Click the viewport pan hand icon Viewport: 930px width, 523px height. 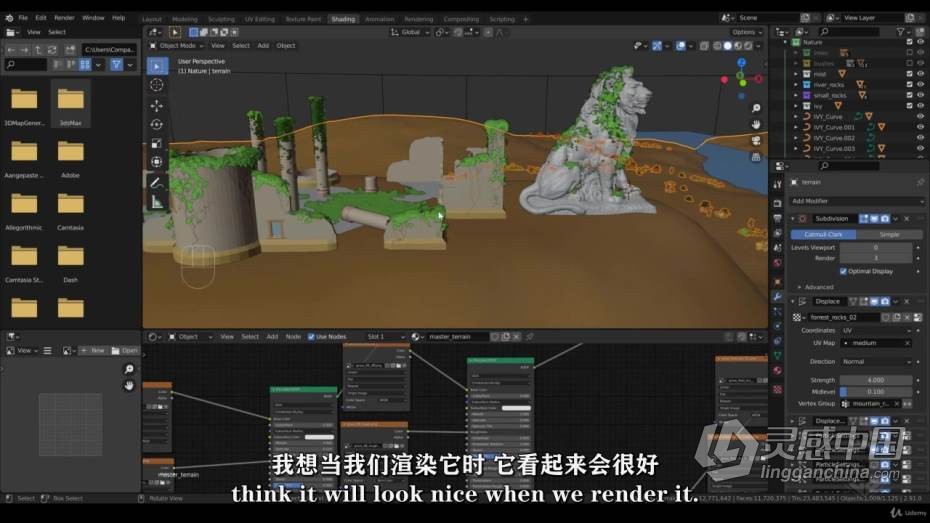[756, 125]
